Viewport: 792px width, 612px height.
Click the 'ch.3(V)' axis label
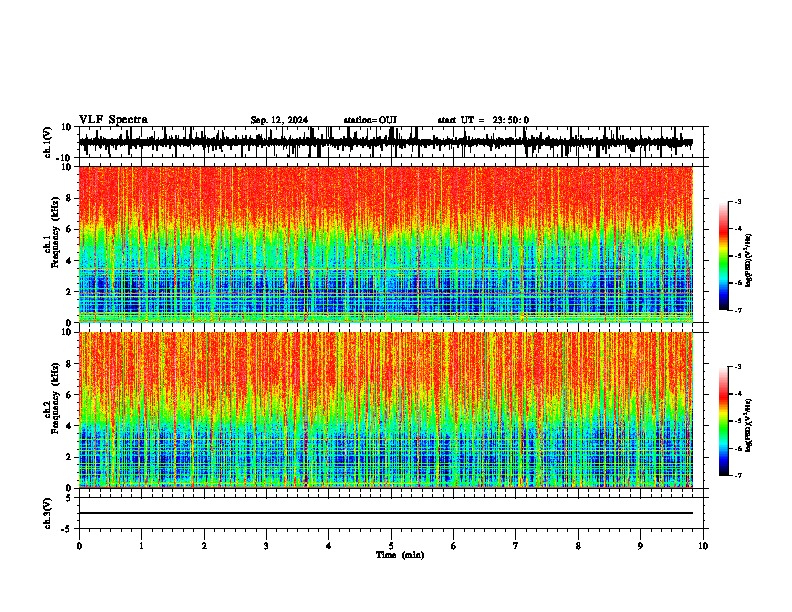pyautogui.click(x=48, y=513)
